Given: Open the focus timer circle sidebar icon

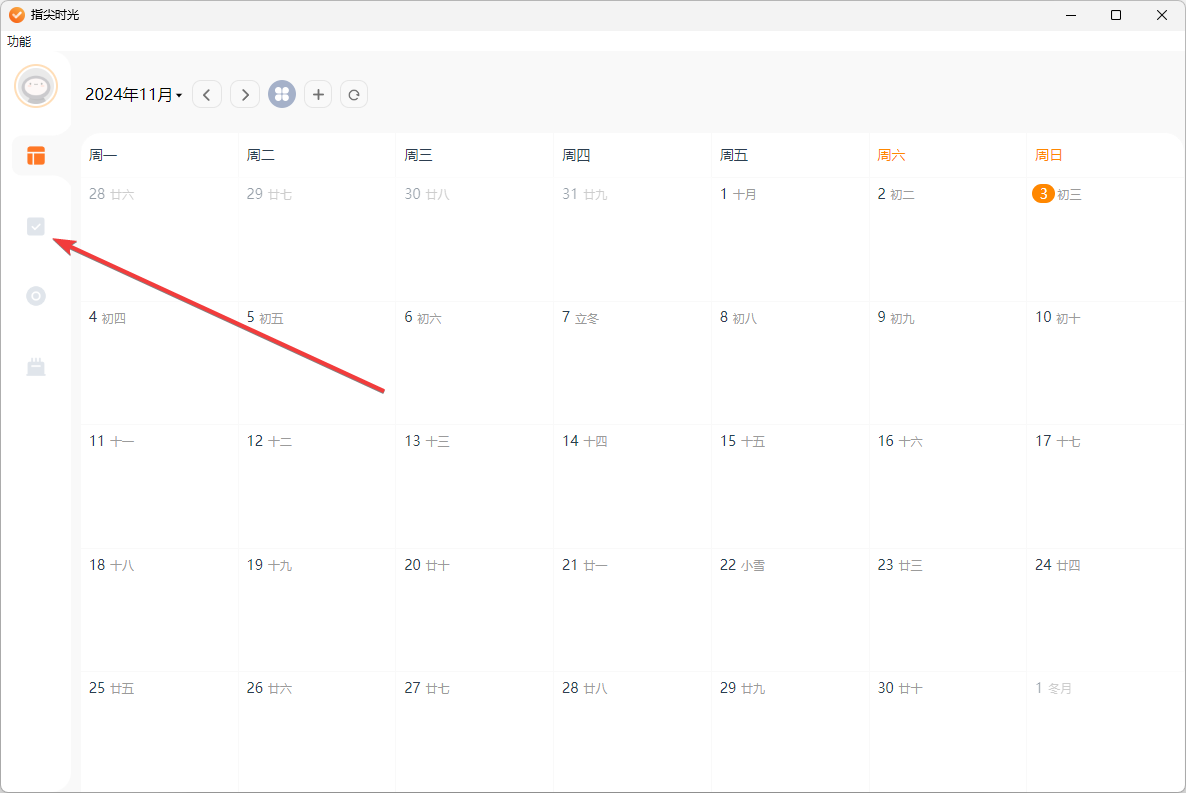Looking at the screenshot, I should pos(36,296).
